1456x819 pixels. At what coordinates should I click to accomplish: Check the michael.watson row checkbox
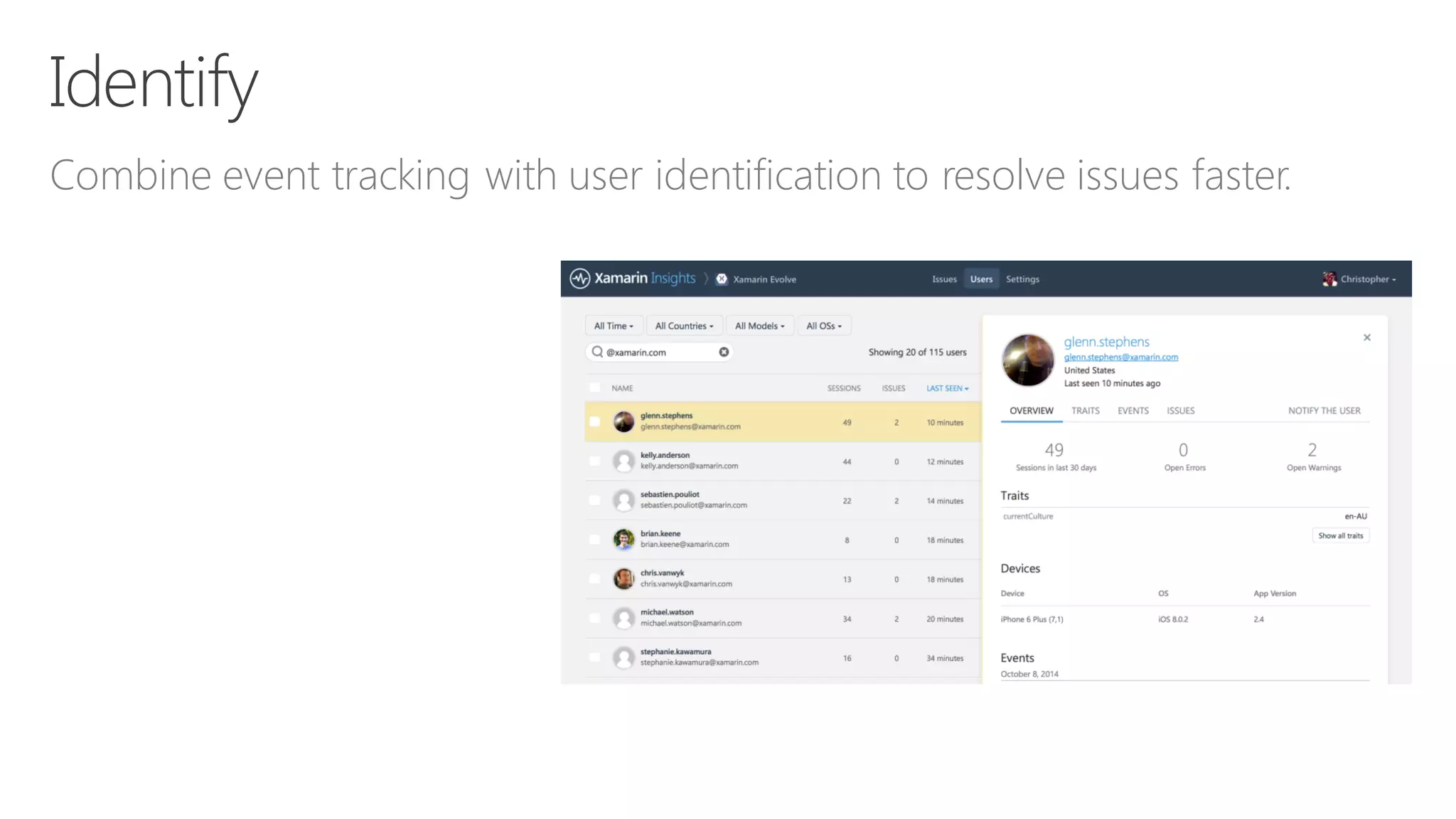pyautogui.click(x=594, y=618)
